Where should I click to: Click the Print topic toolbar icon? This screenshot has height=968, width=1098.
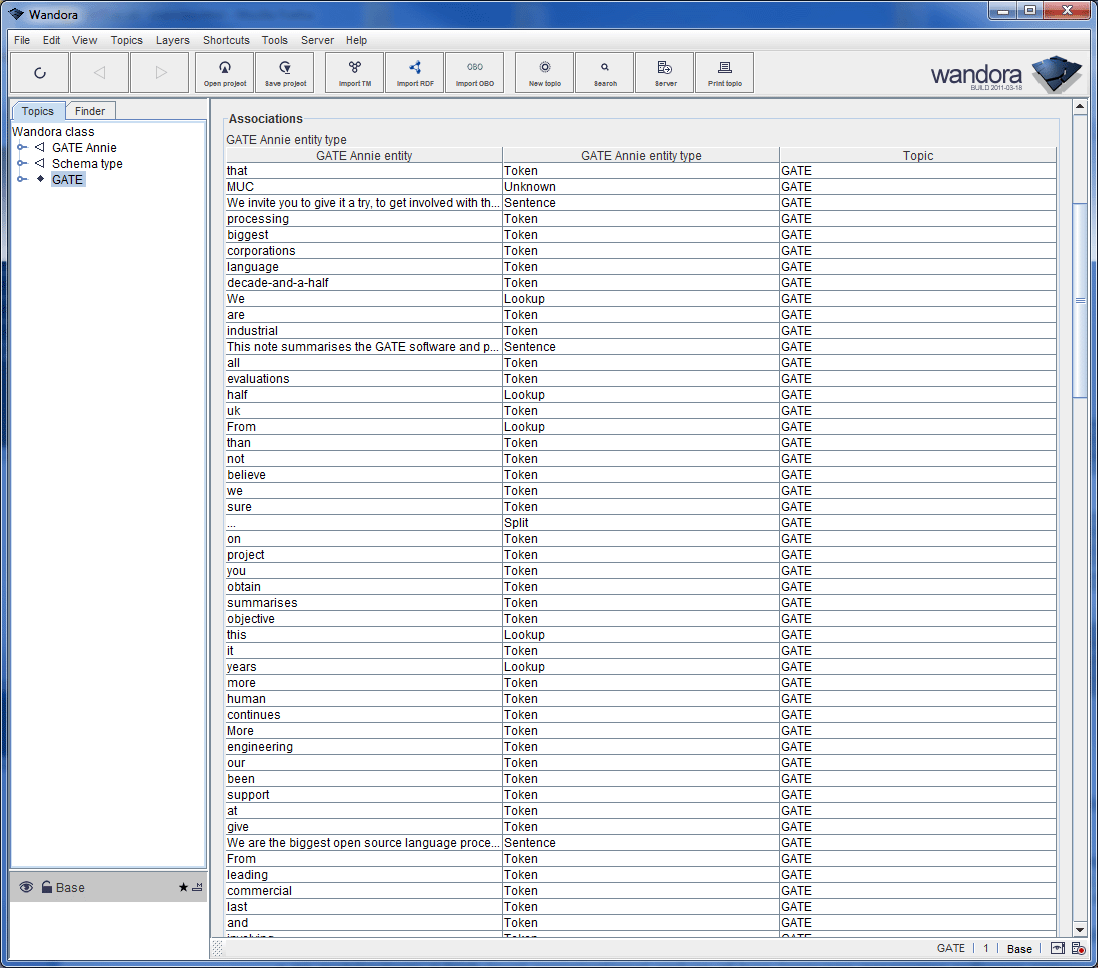tap(725, 73)
